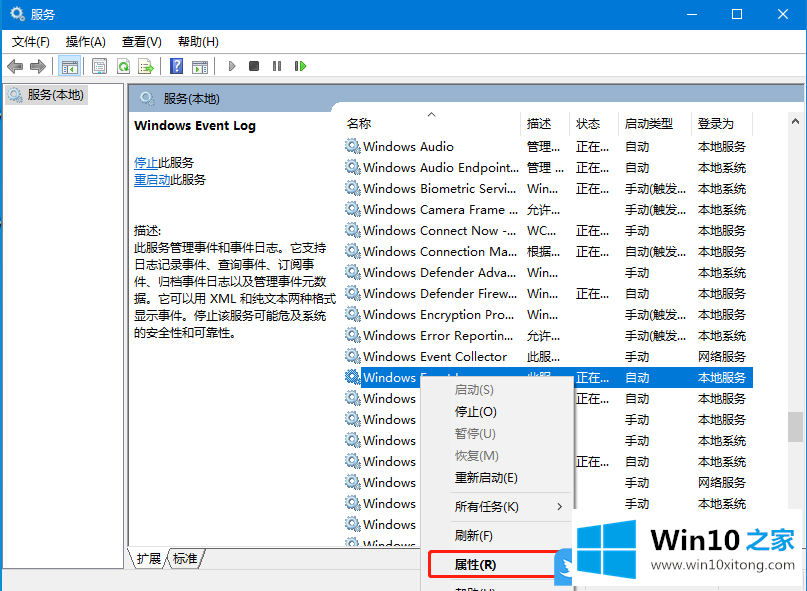Click 自动(触发... in Connection Ma... row
Viewport: 807px width, 591px height.
(655, 252)
